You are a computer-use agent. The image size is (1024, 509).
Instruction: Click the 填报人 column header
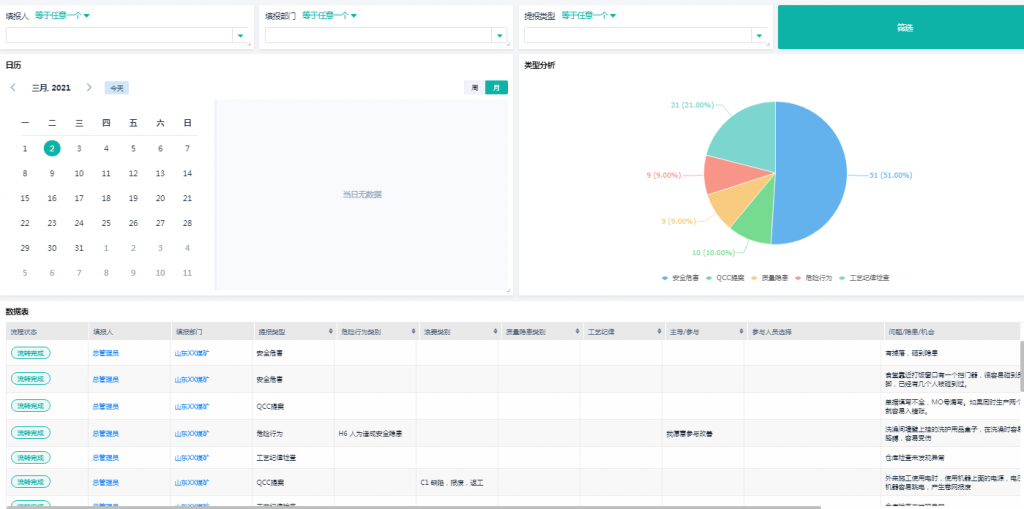[x=129, y=332]
